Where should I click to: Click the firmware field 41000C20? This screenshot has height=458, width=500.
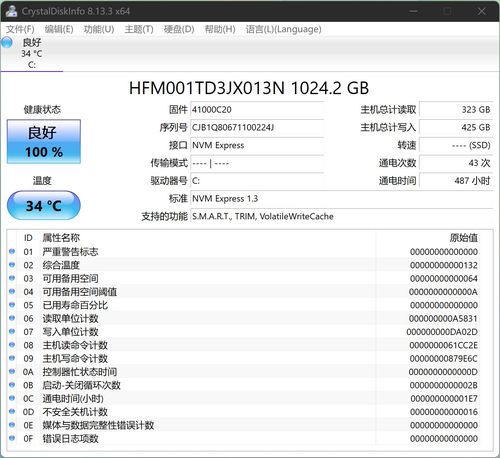pos(257,110)
